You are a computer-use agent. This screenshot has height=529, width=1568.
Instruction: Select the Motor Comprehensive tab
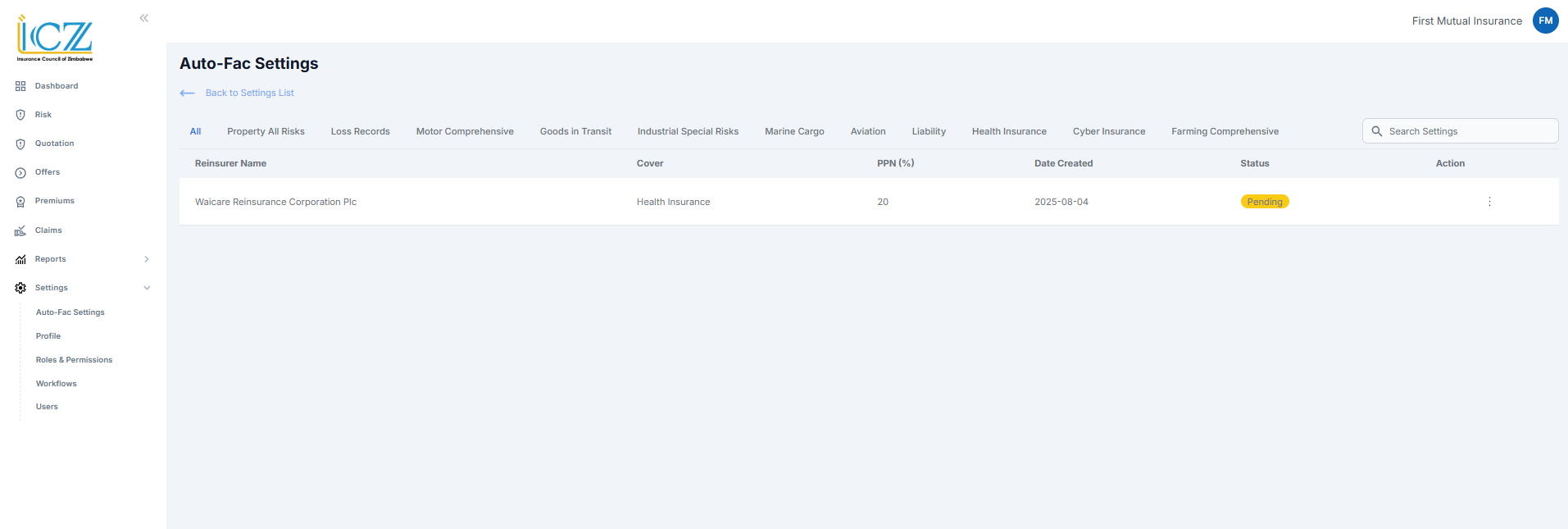coord(464,131)
